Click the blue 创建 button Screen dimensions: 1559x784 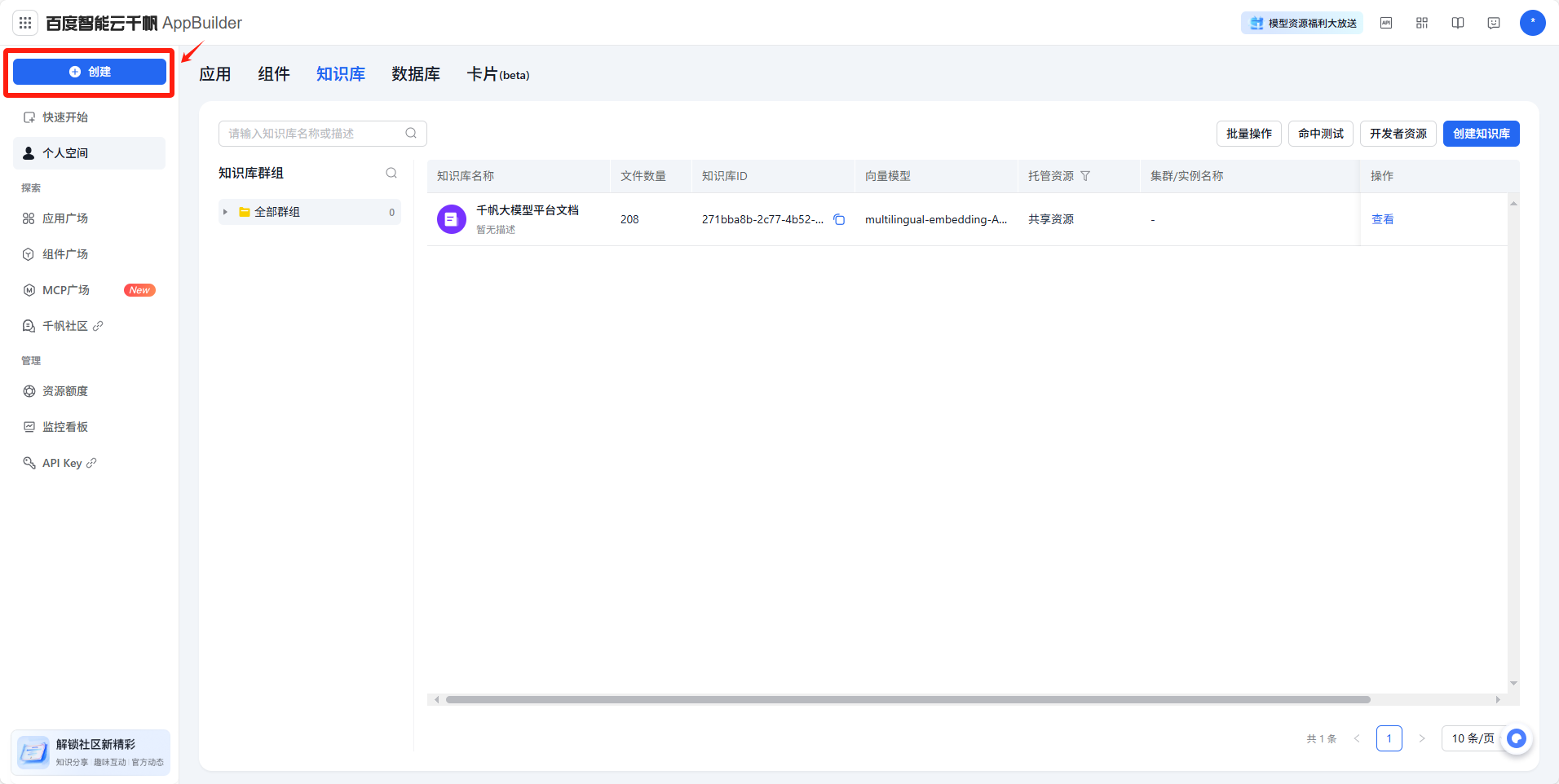tap(90, 72)
